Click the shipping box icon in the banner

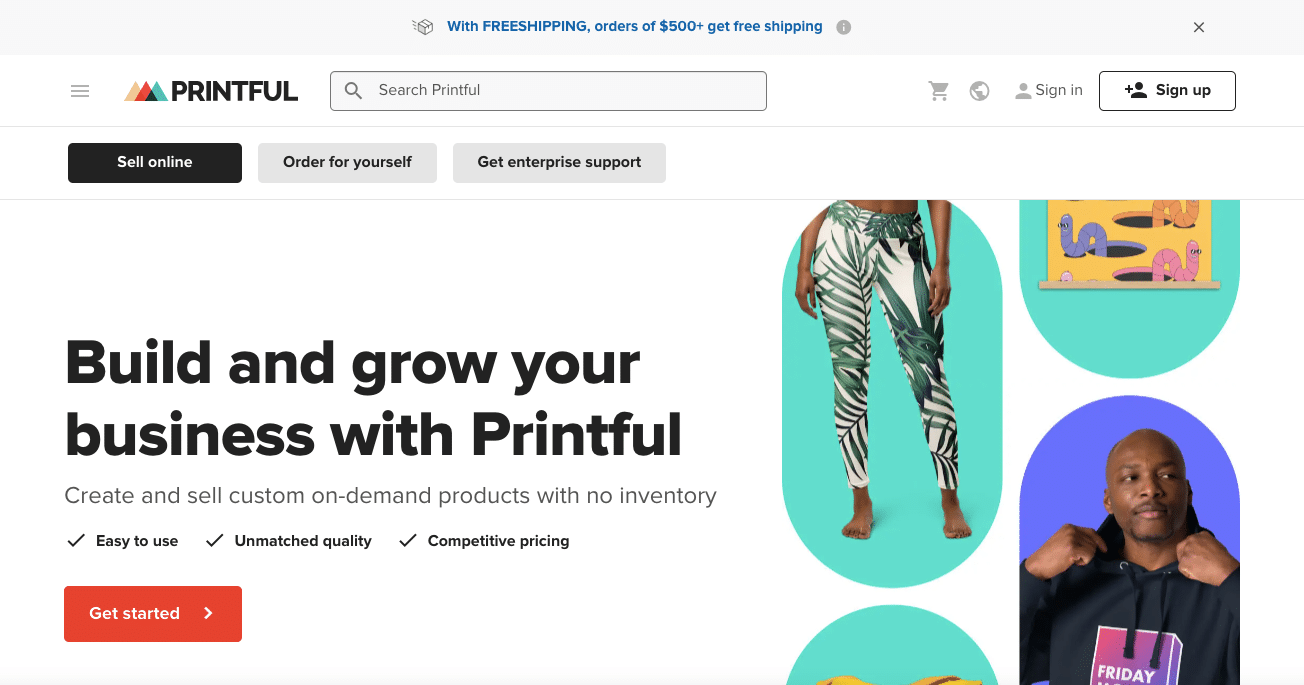pyautogui.click(x=423, y=26)
